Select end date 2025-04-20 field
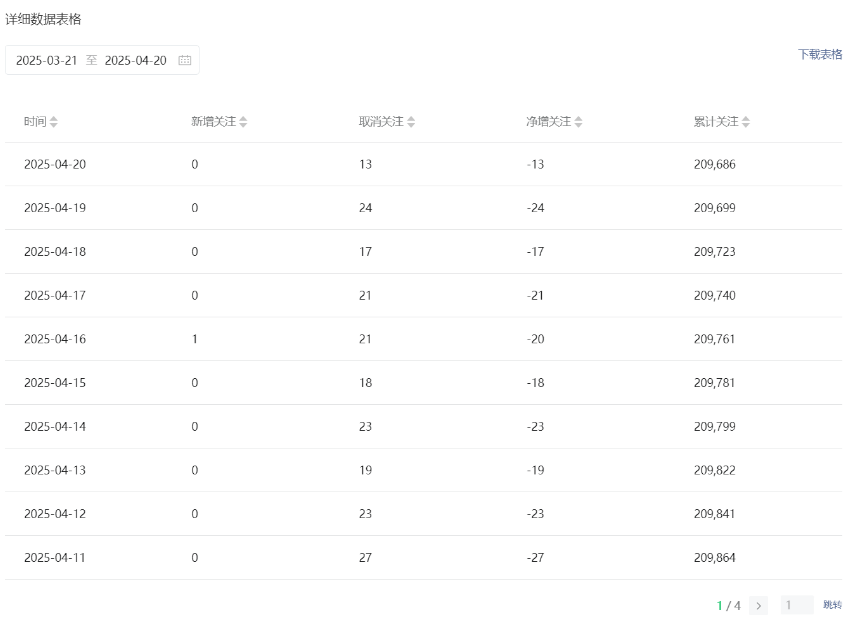This screenshot has height=618, width=848. click(x=136, y=61)
